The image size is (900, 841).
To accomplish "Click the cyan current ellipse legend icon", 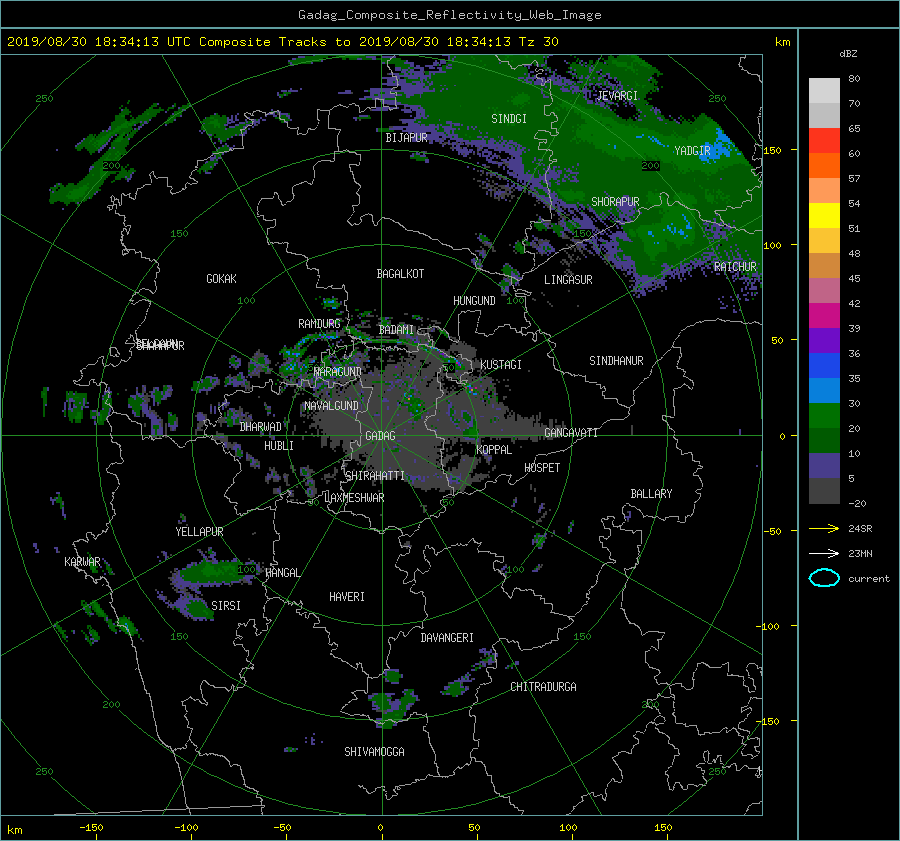I will point(824,578).
